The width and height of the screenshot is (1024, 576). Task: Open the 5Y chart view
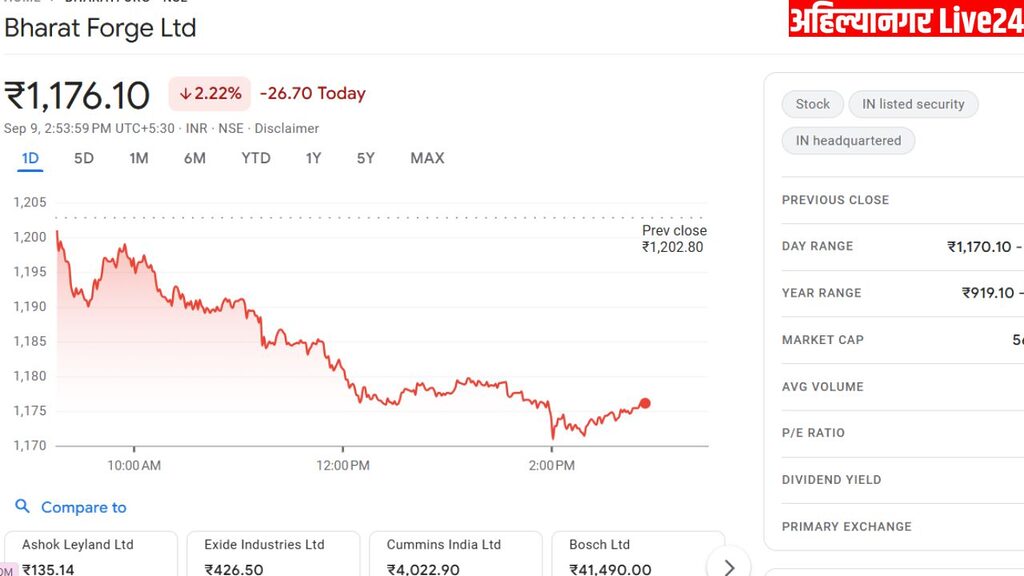(x=366, y=158)
